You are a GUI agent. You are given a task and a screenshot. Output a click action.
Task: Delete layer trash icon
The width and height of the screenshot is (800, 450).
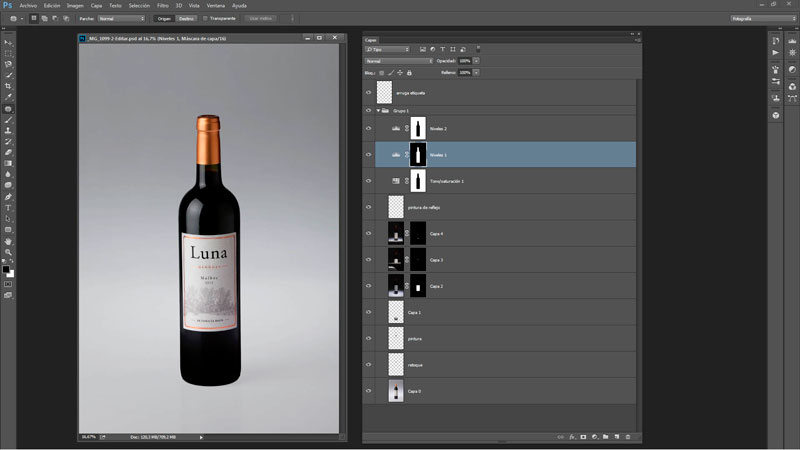pos(628,437)
